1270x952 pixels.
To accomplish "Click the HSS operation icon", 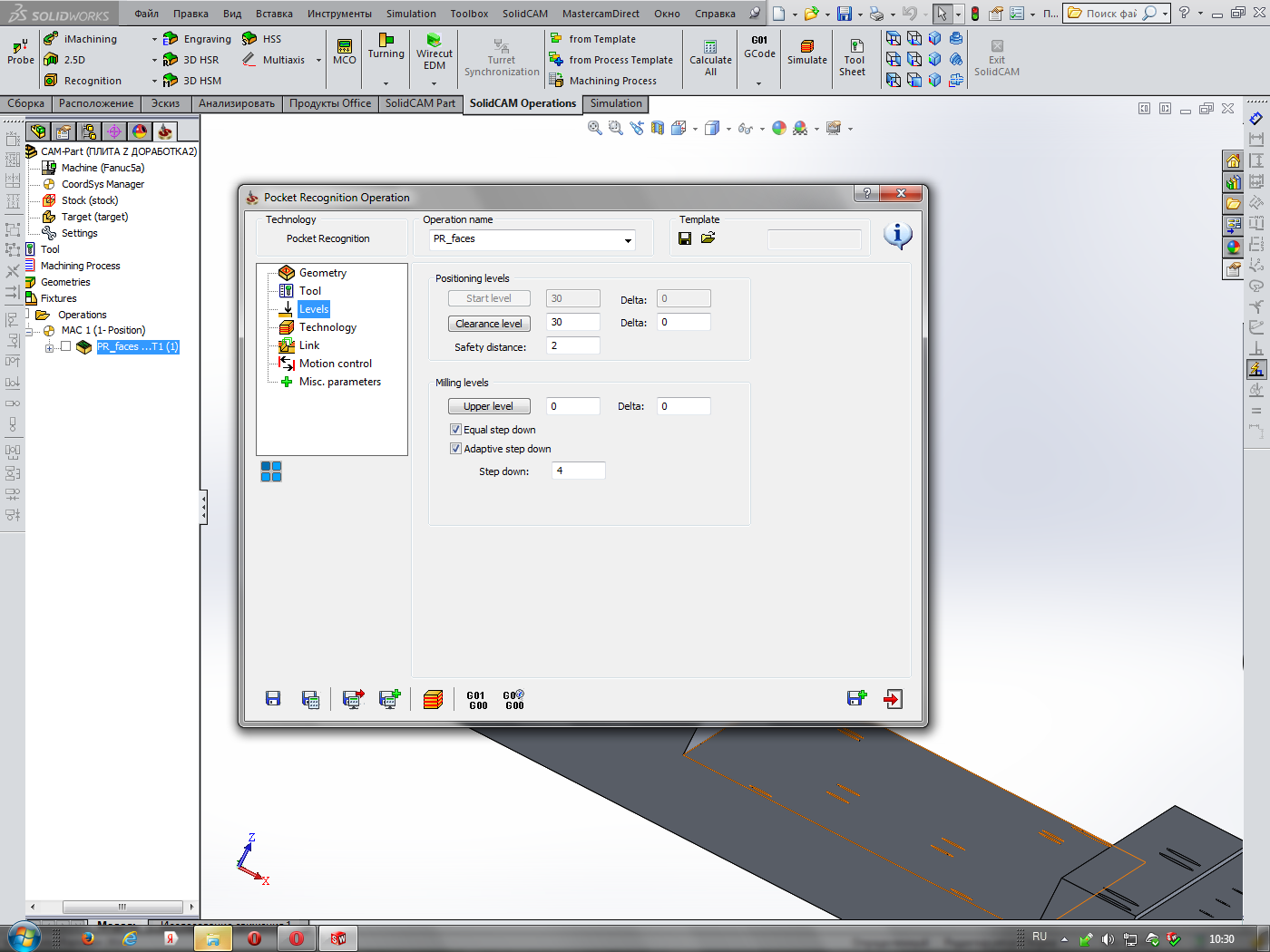I will click(x=249, y=39).
